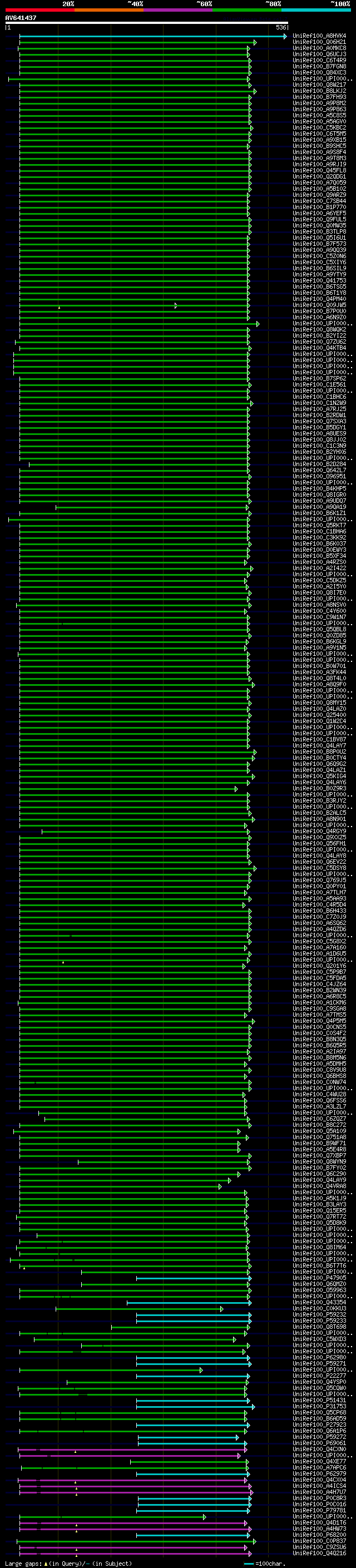The image size is (356, 1568).
Task: Select the UniRef100_A7TLH7 label
Action: click(319, 893)
